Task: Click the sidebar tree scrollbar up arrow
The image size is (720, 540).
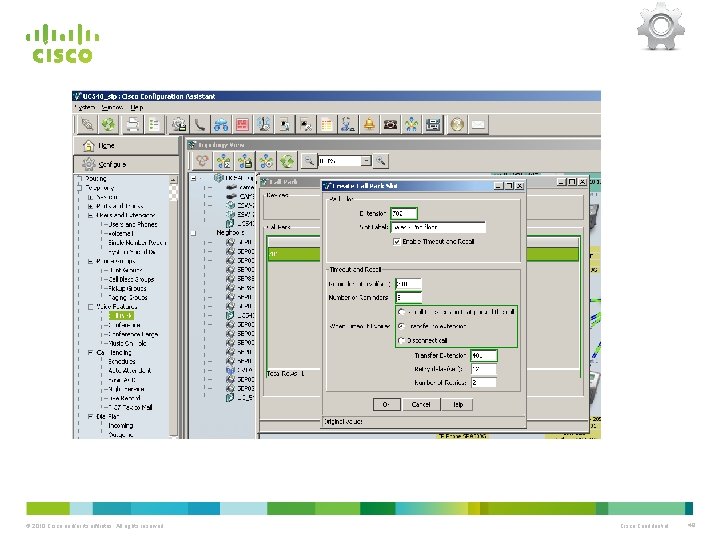Action: click(x=173, y=180)
